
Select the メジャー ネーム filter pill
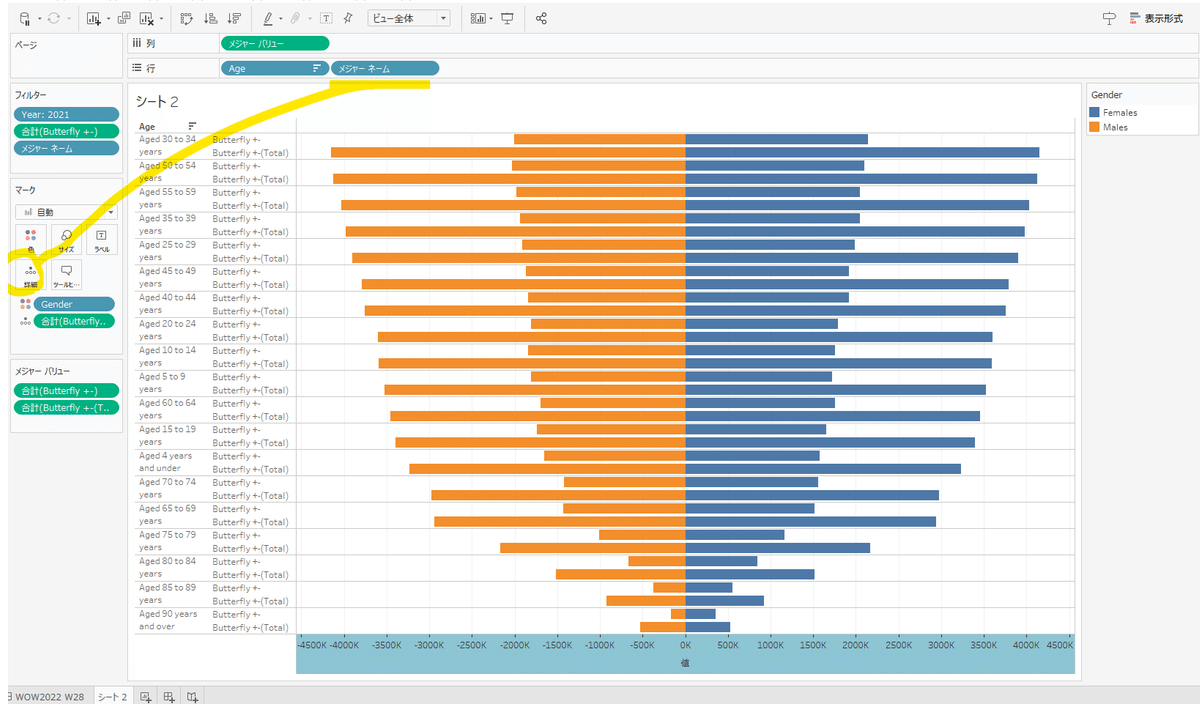coord(67,148)
